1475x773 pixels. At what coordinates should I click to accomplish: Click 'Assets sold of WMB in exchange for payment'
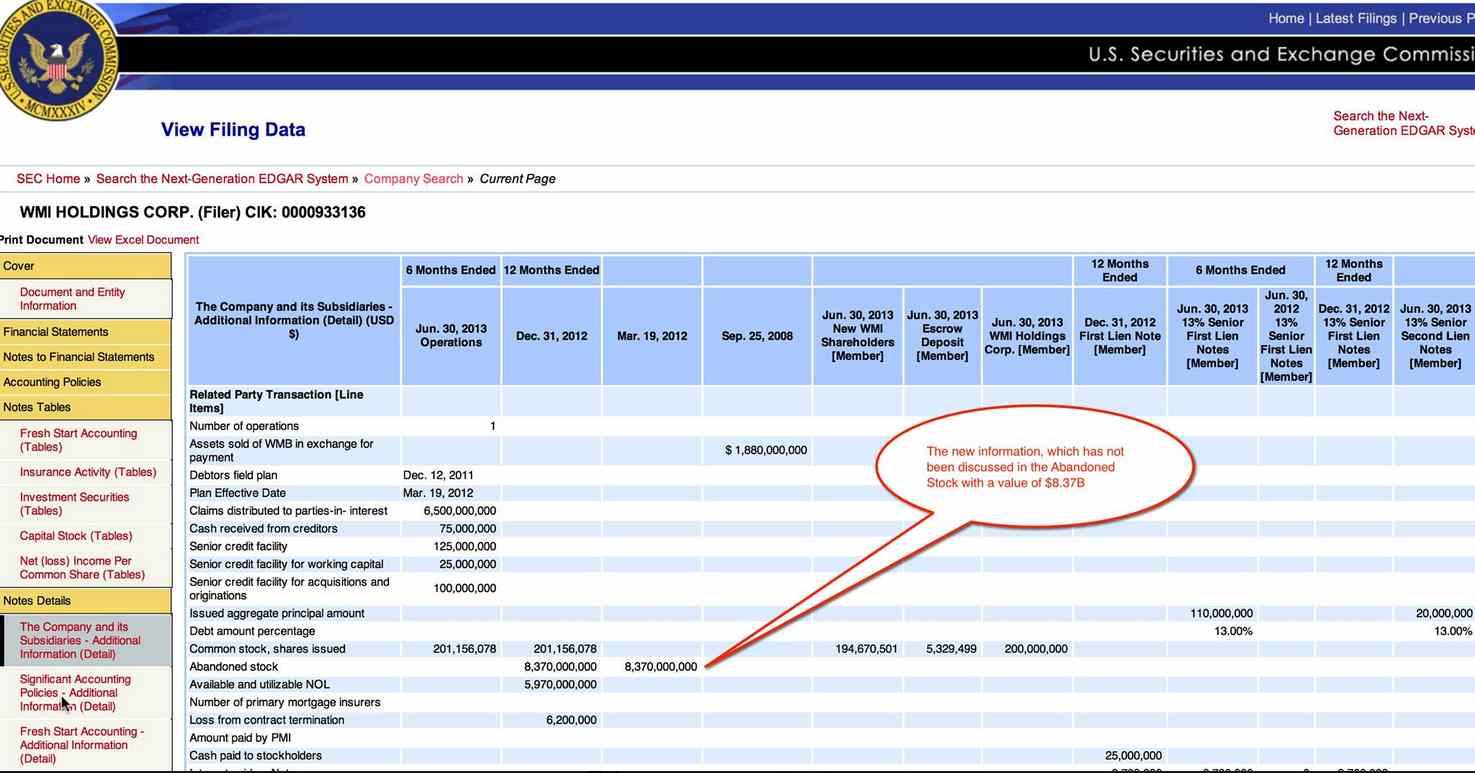coord(281,451)
